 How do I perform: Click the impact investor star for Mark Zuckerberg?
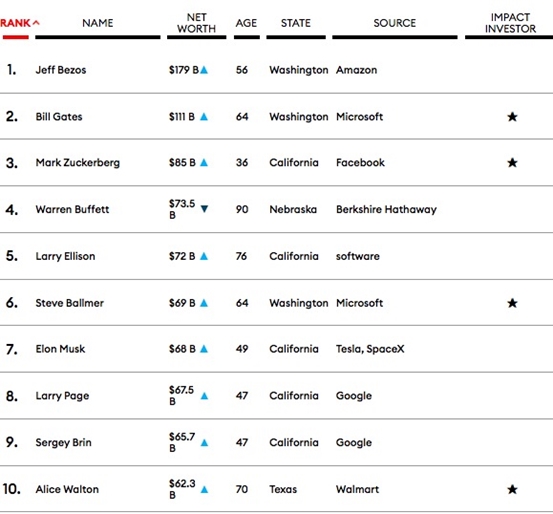512,162
